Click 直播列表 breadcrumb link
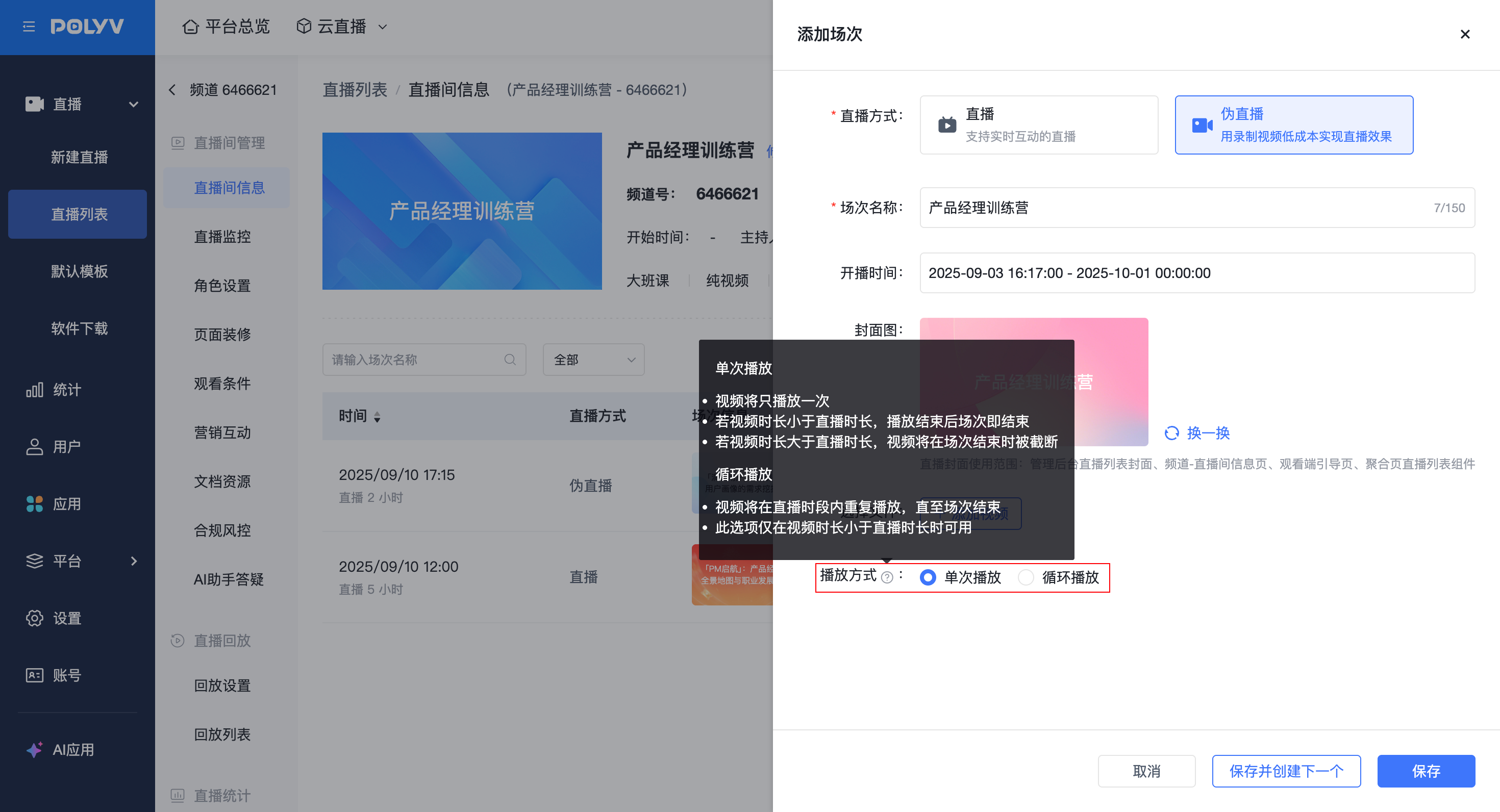Image resolution: width=1500 pixels, height=812 pixels. (355, 90)
